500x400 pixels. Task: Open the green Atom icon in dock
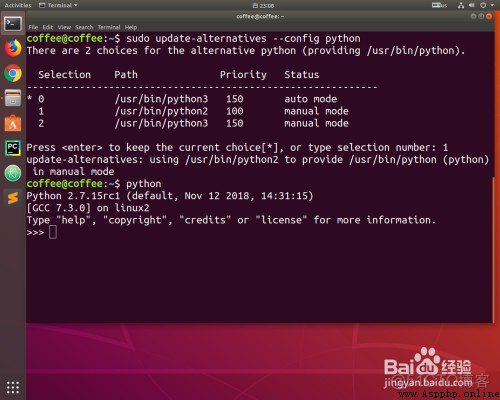[x=13, y=173]
